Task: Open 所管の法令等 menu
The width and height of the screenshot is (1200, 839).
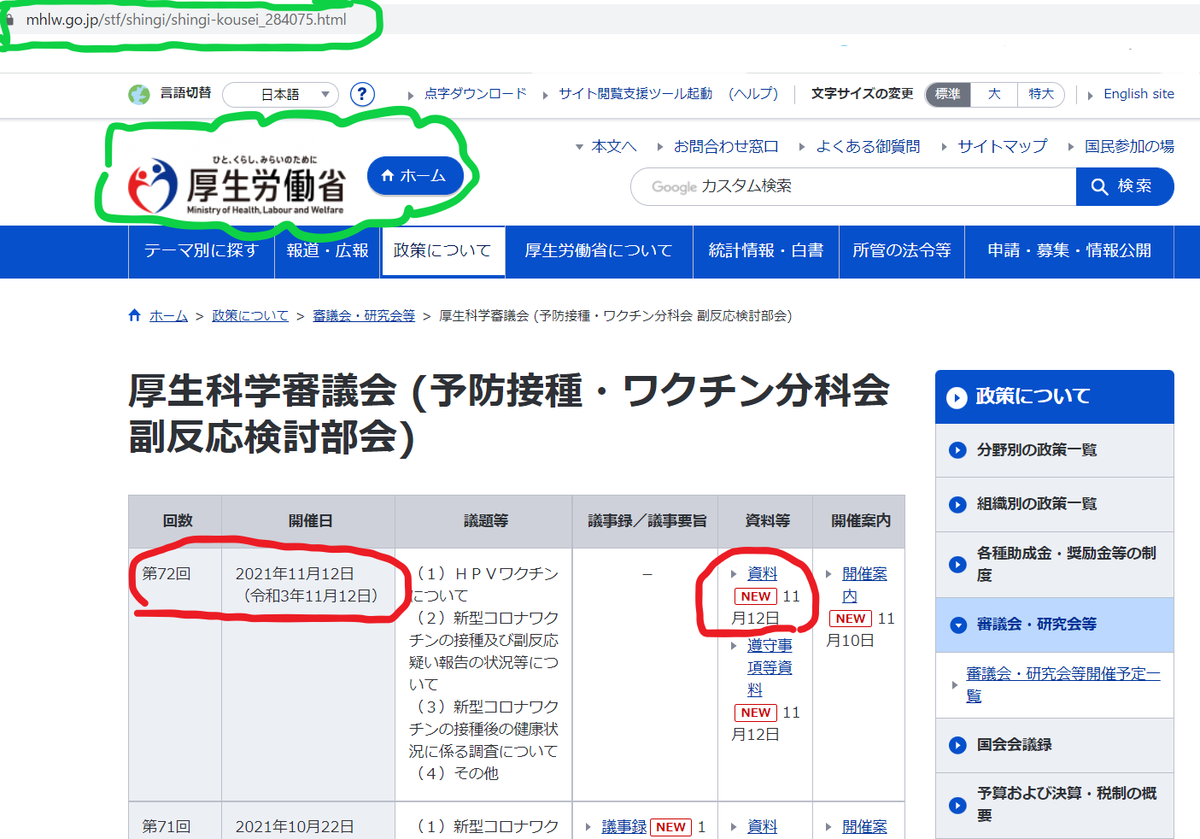Action: pyautogui.click(x=901, y=251)
